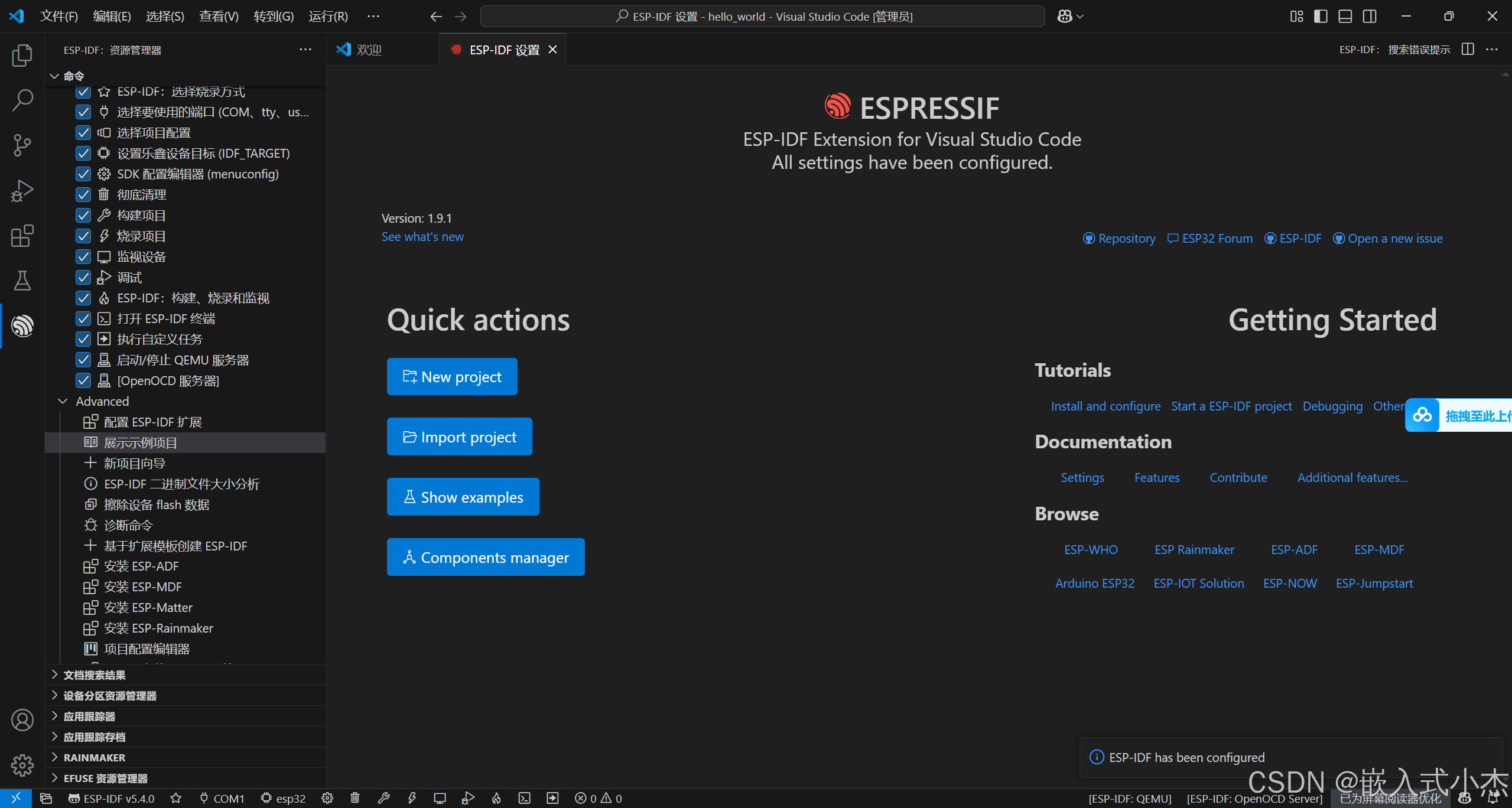
Task: Open ESP-IDF terminal from status bar
Action: pyautogui.click(x=524, y=798)
